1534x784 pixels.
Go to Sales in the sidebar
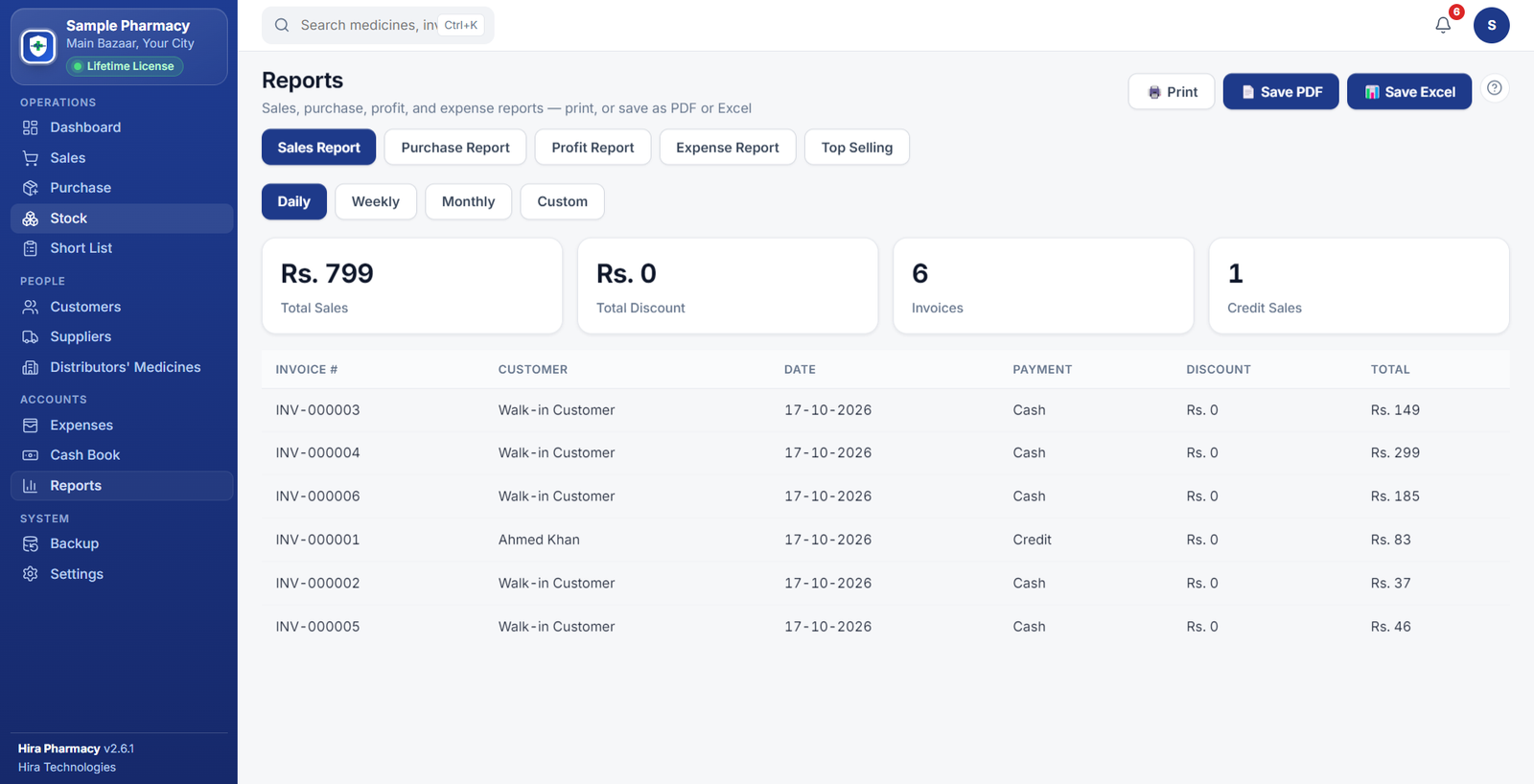122,158
